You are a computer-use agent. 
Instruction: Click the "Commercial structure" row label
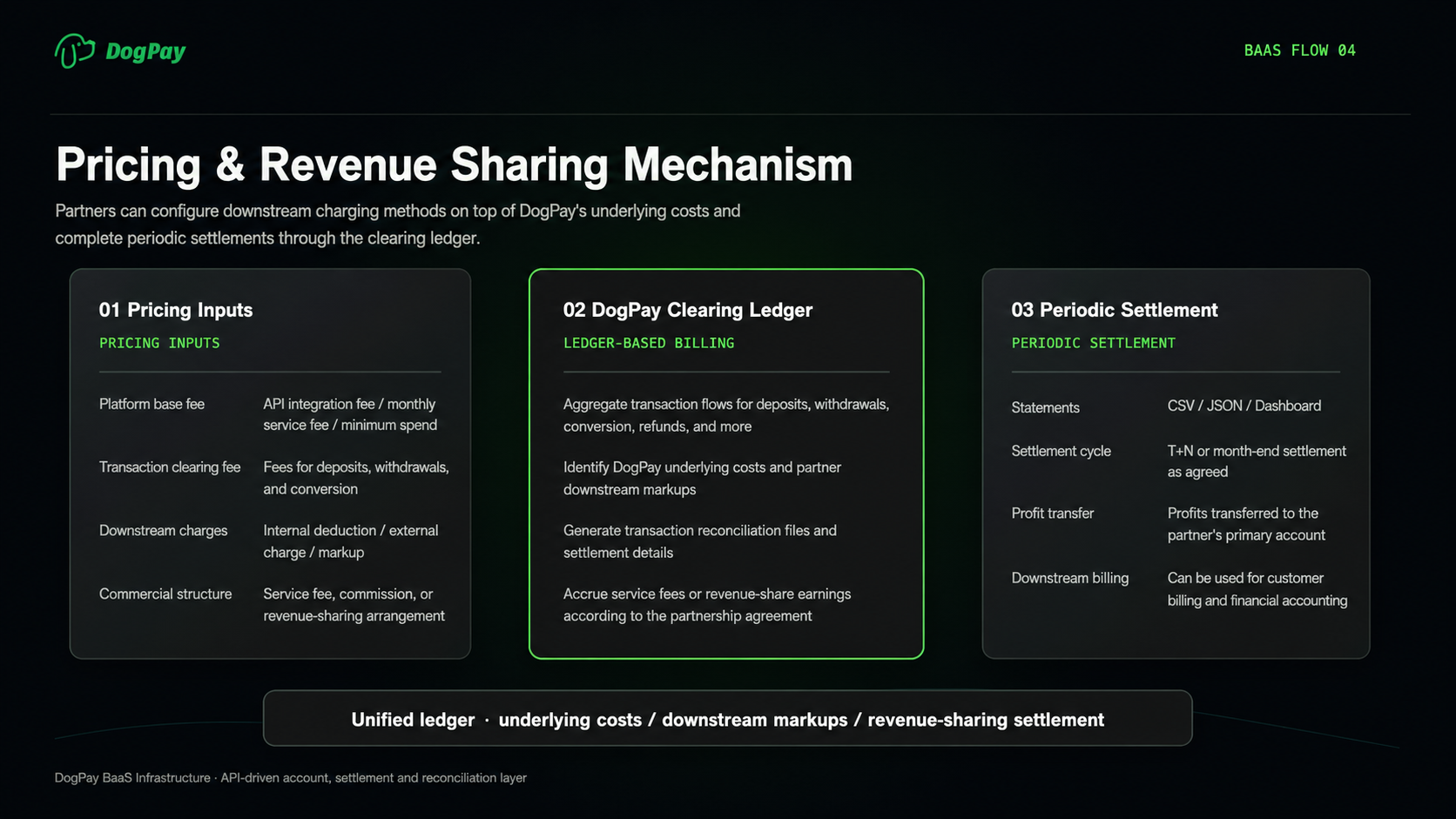tap(165, 594)
